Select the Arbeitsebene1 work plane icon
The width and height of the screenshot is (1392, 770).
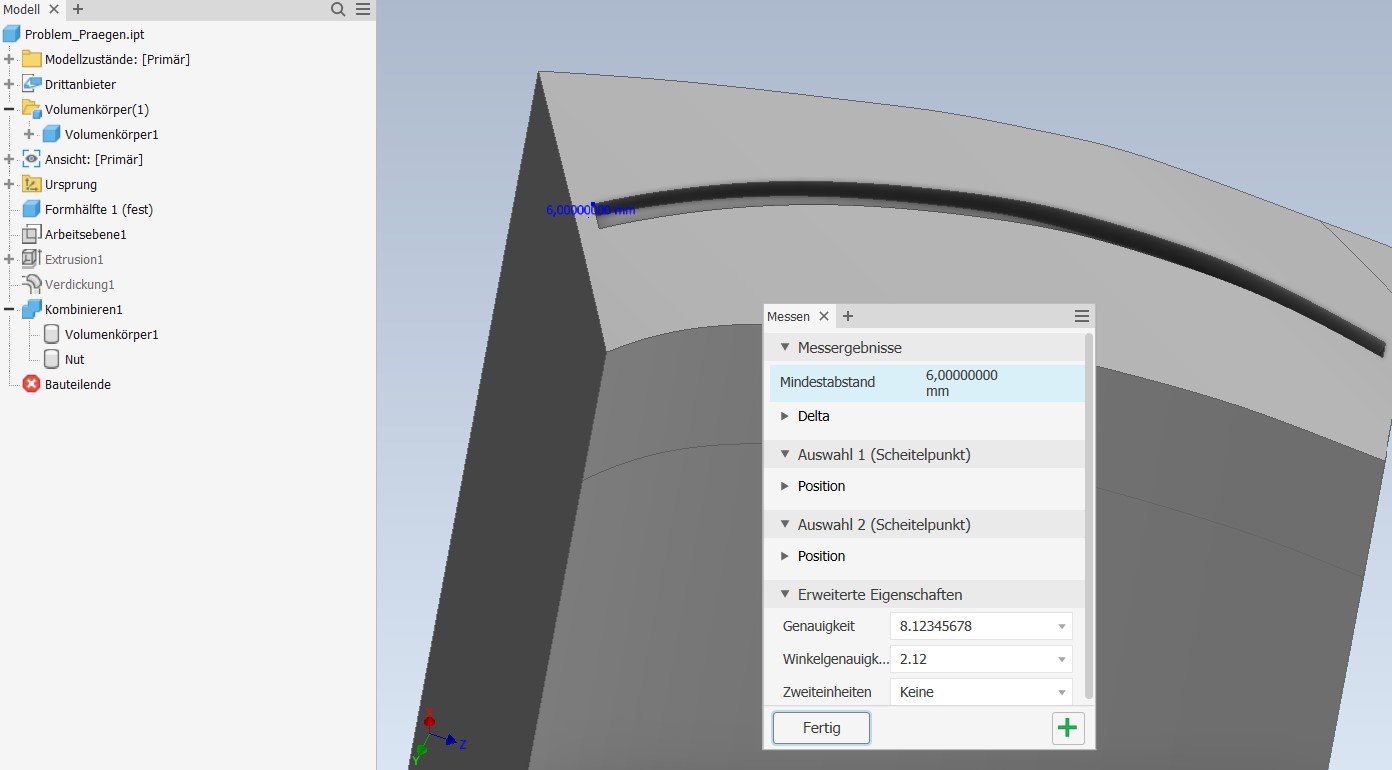31,234
